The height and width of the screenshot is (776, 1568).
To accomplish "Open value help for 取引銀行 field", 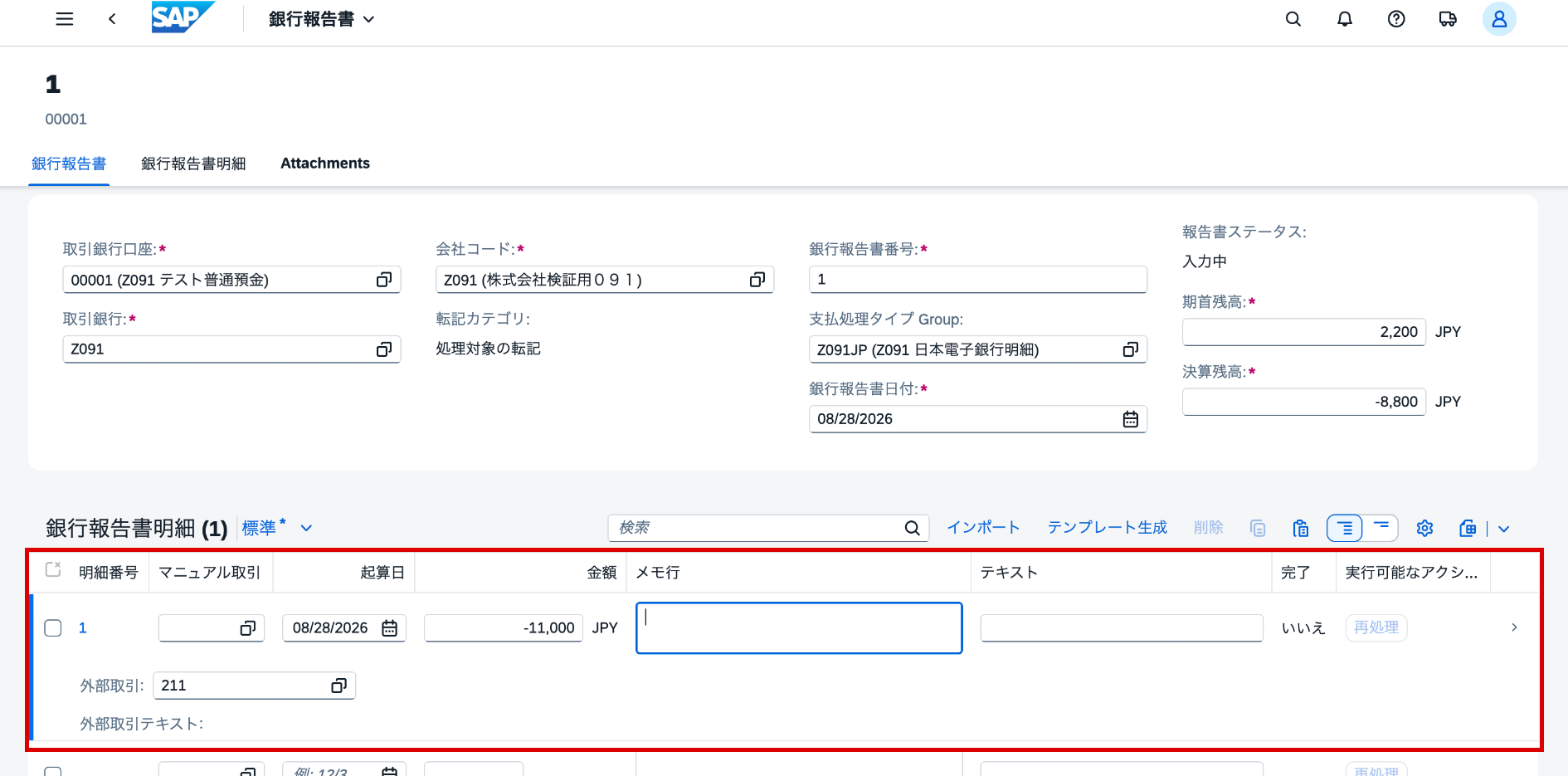I will click(384, 349).
